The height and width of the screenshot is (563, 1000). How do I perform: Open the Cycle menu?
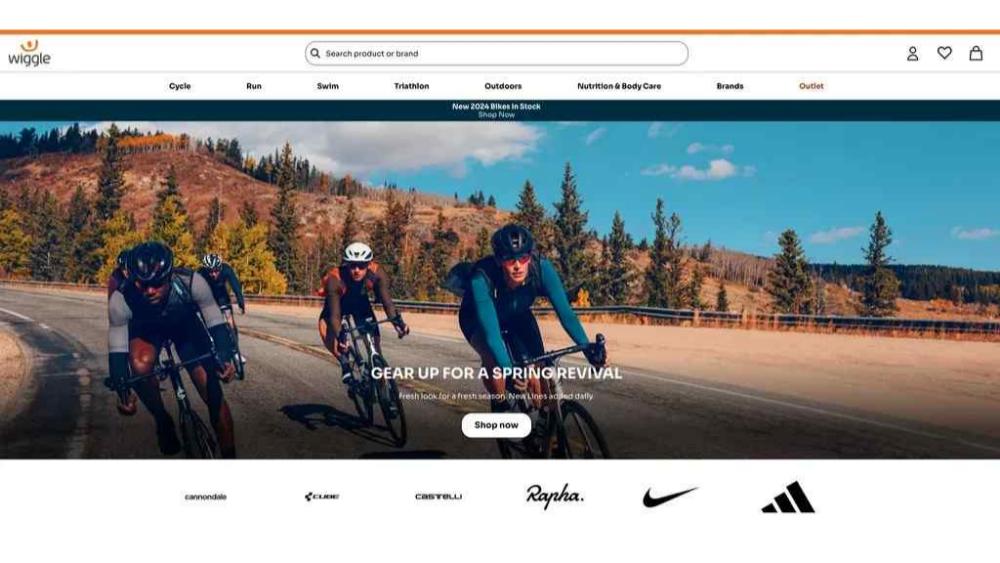click(x=180, y=86)
